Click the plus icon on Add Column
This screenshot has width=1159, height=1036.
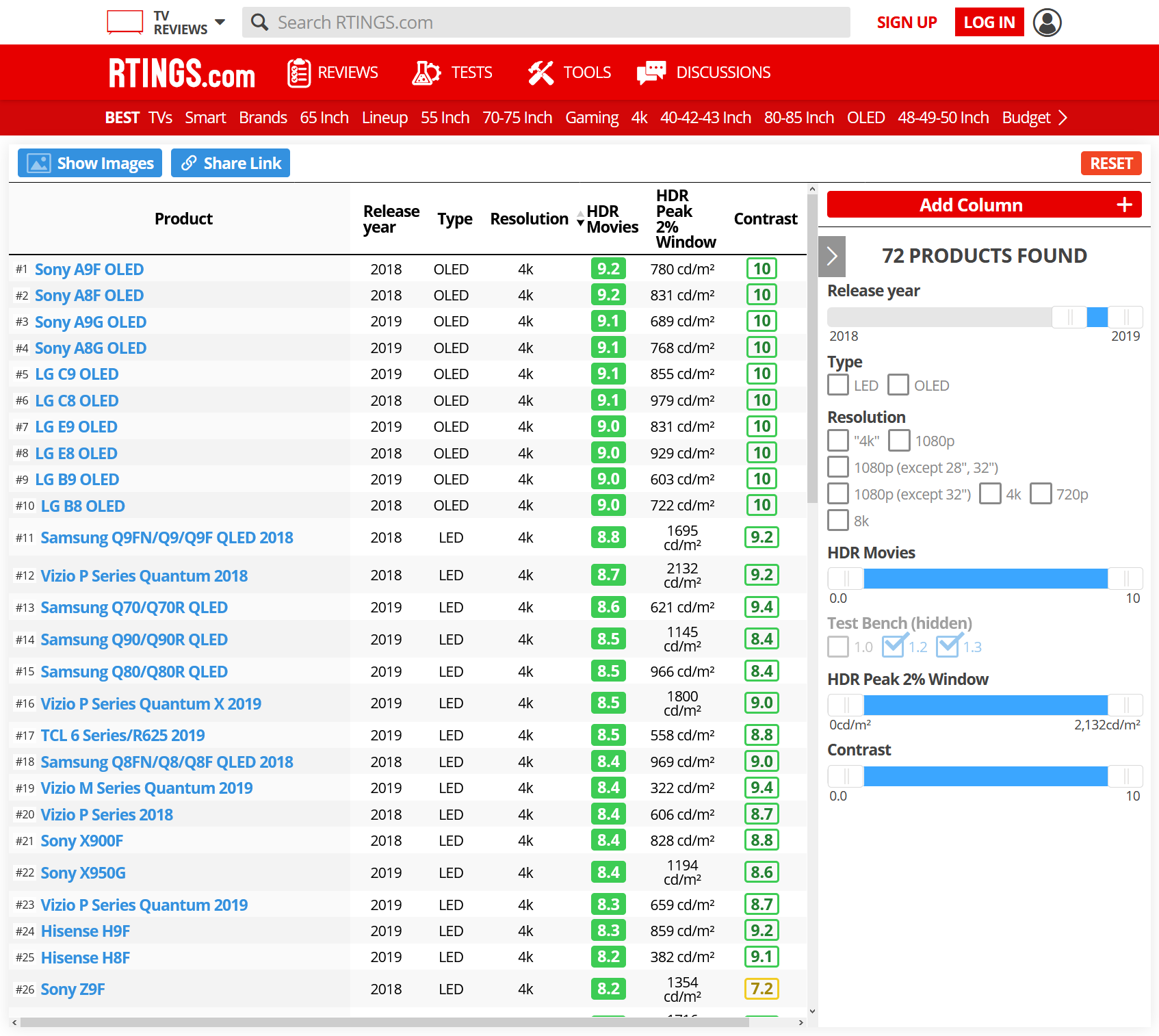pos(1124,205)
